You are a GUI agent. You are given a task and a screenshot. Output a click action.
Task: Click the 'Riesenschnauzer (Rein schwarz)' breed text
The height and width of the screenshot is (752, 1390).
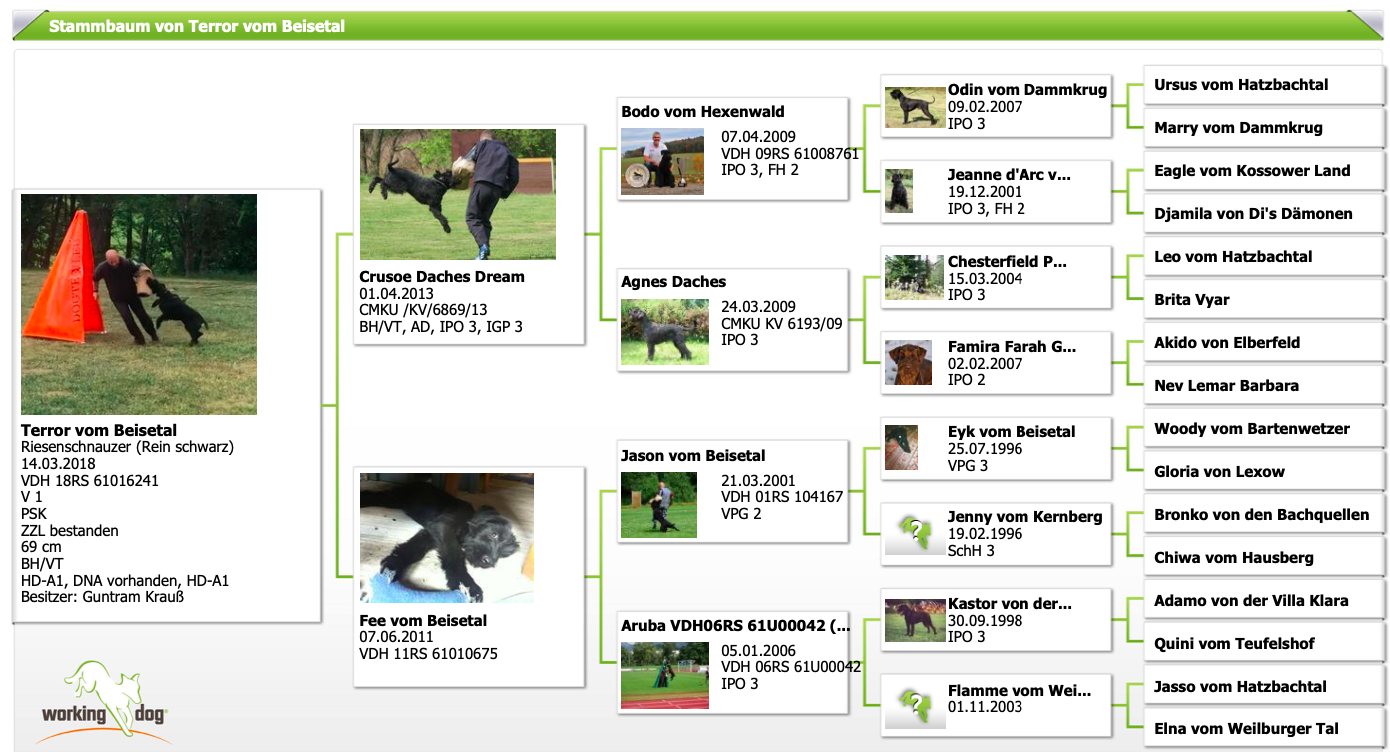point(128,447)
